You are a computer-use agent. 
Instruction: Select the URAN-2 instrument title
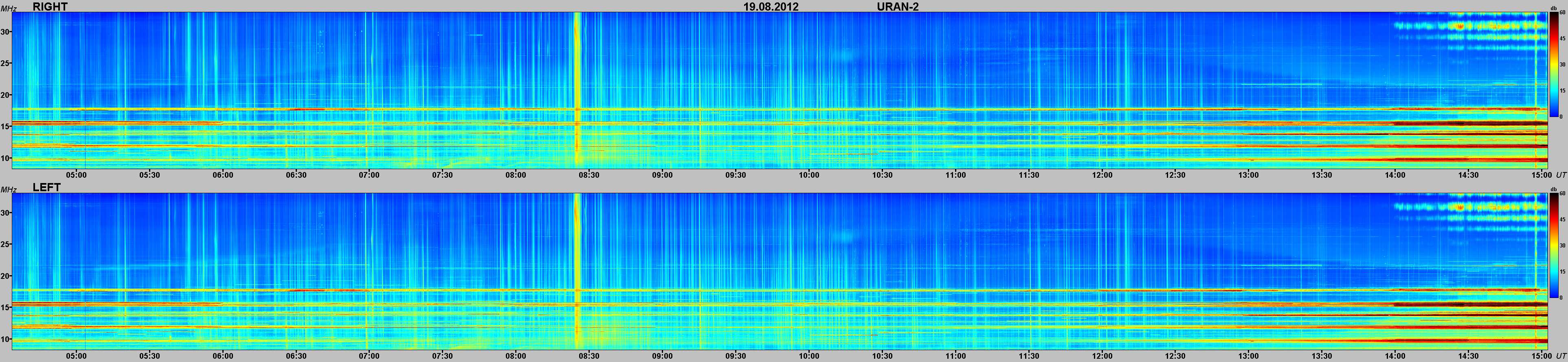[x=898, y=6]
